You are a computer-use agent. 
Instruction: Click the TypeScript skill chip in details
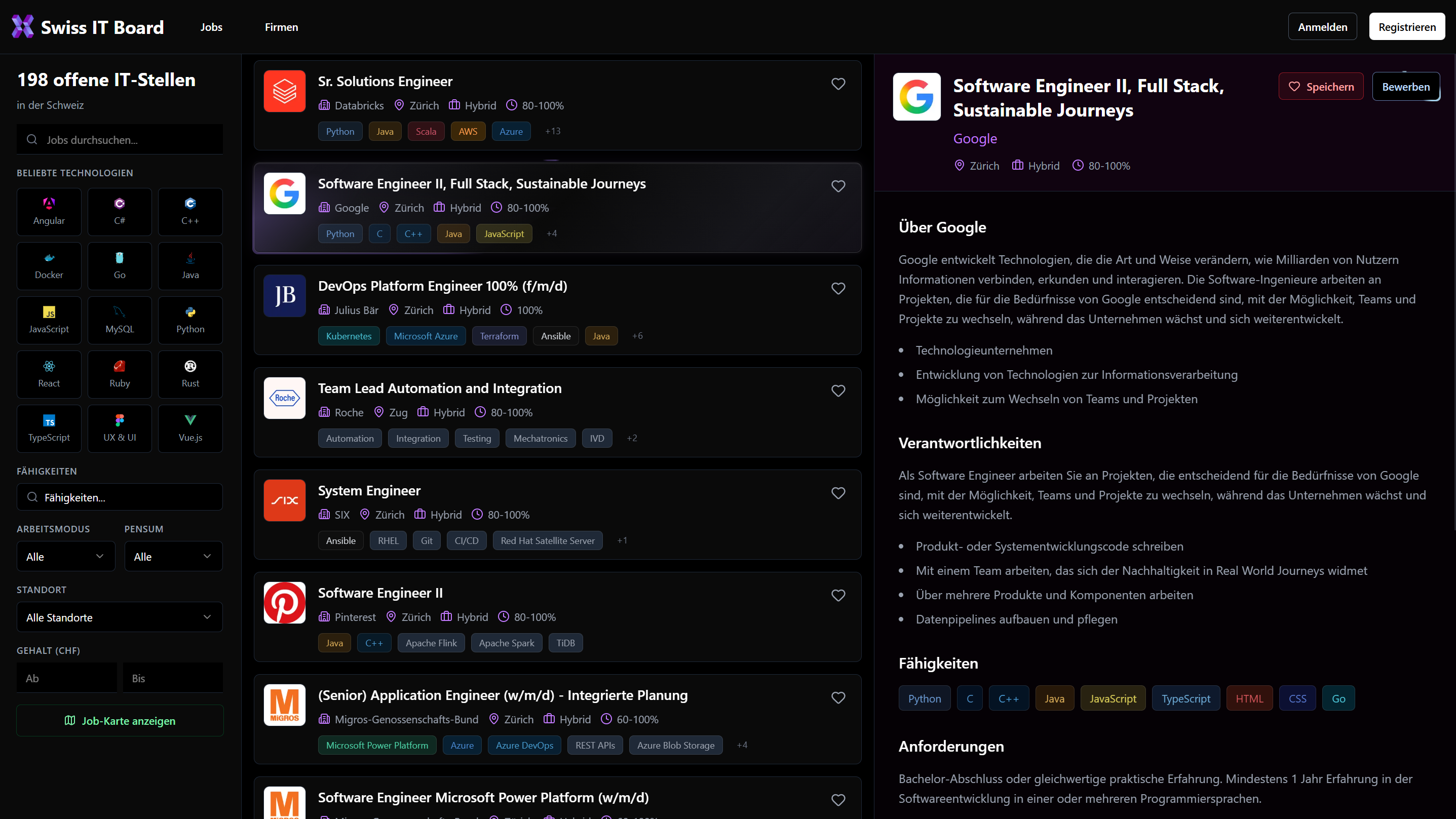pos(1186,698)
